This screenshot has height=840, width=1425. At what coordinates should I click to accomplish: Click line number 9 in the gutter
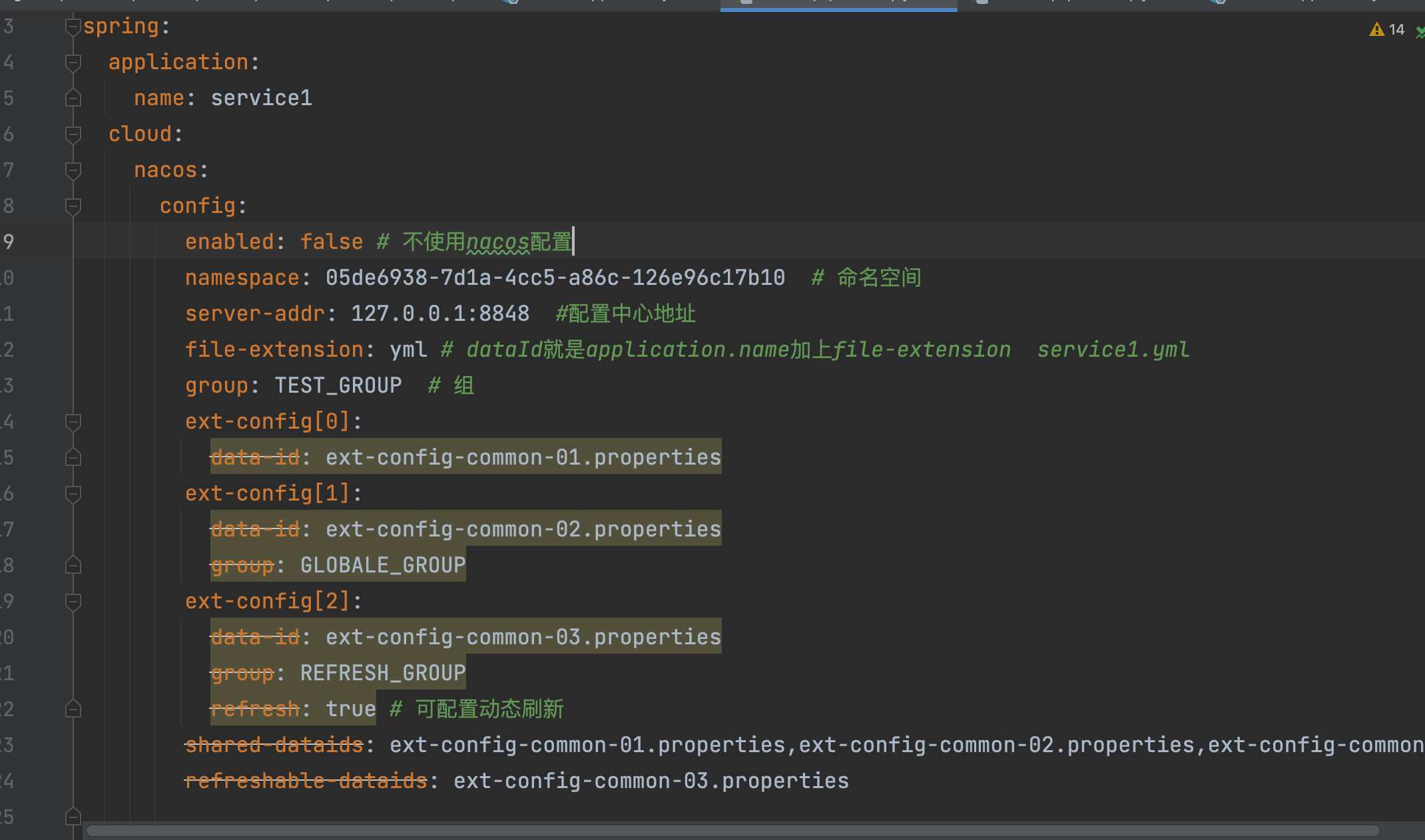point(8,242)
